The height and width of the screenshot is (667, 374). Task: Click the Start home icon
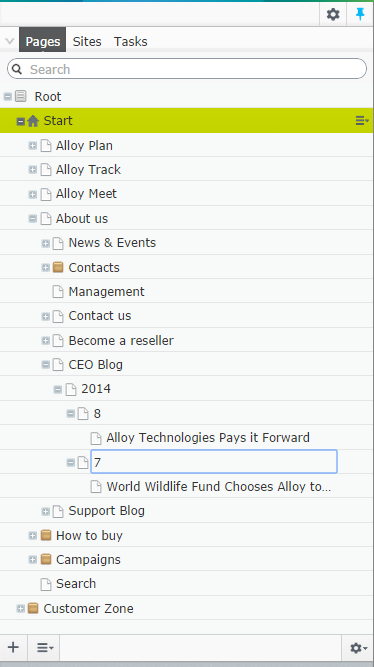pyautogui.click(x=33, y=121)
